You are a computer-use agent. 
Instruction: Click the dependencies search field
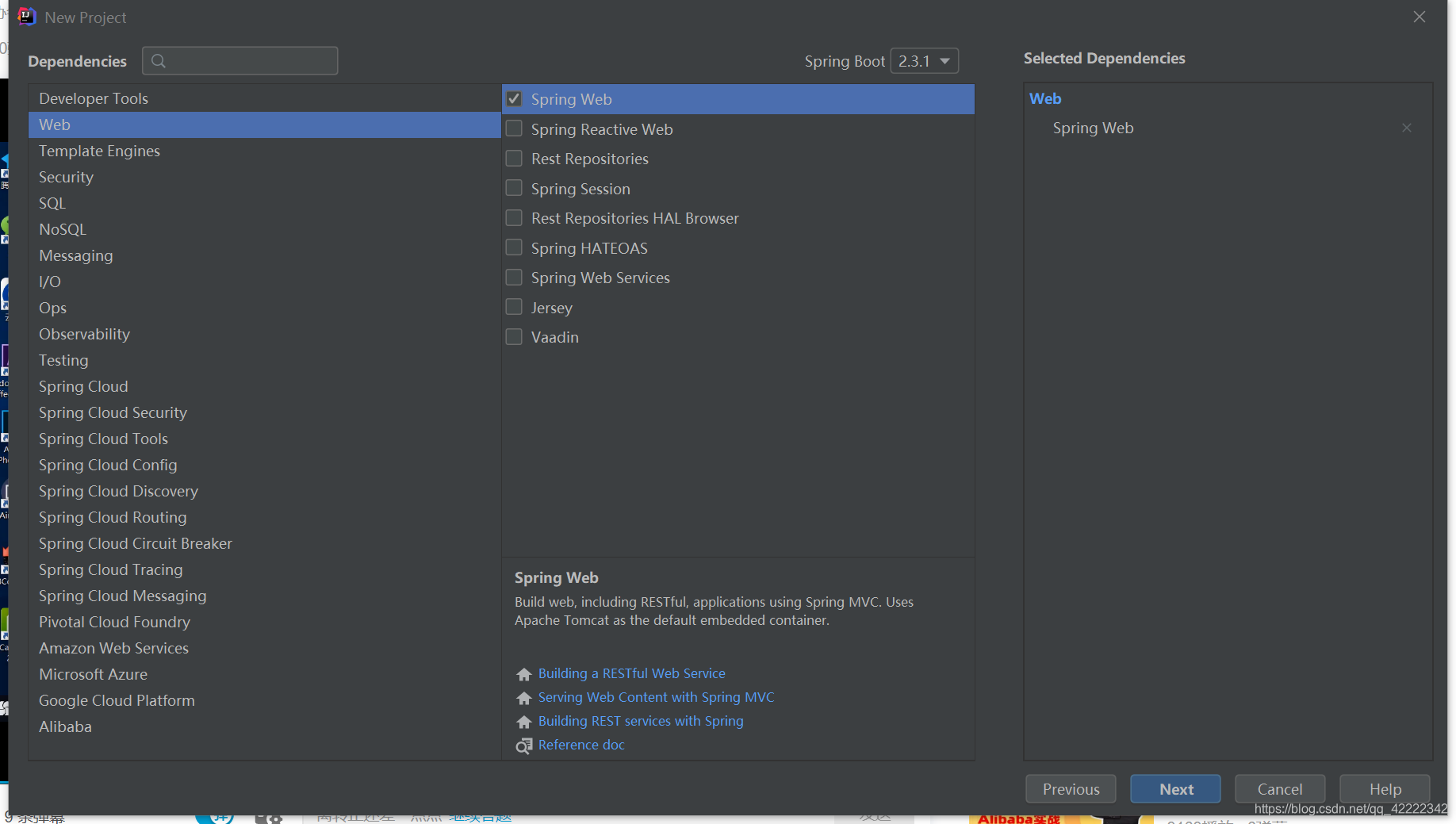(240, 61)
